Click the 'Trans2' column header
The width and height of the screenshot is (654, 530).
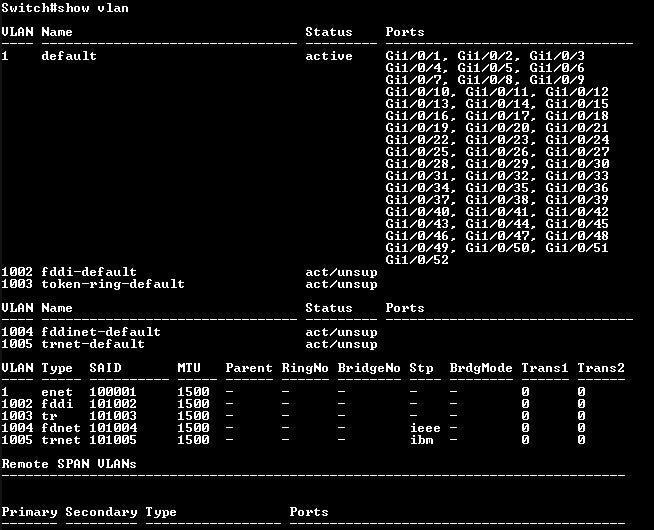tap(601, 368)
